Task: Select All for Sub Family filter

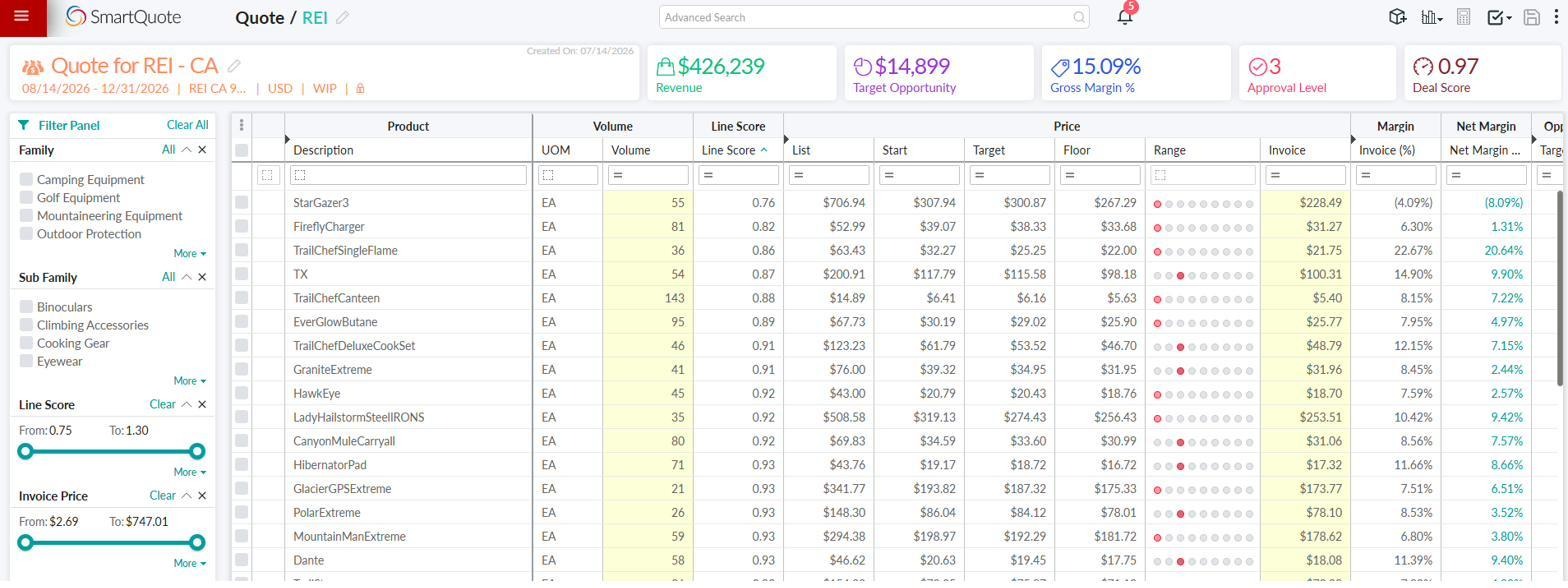Action: [168, 277]
